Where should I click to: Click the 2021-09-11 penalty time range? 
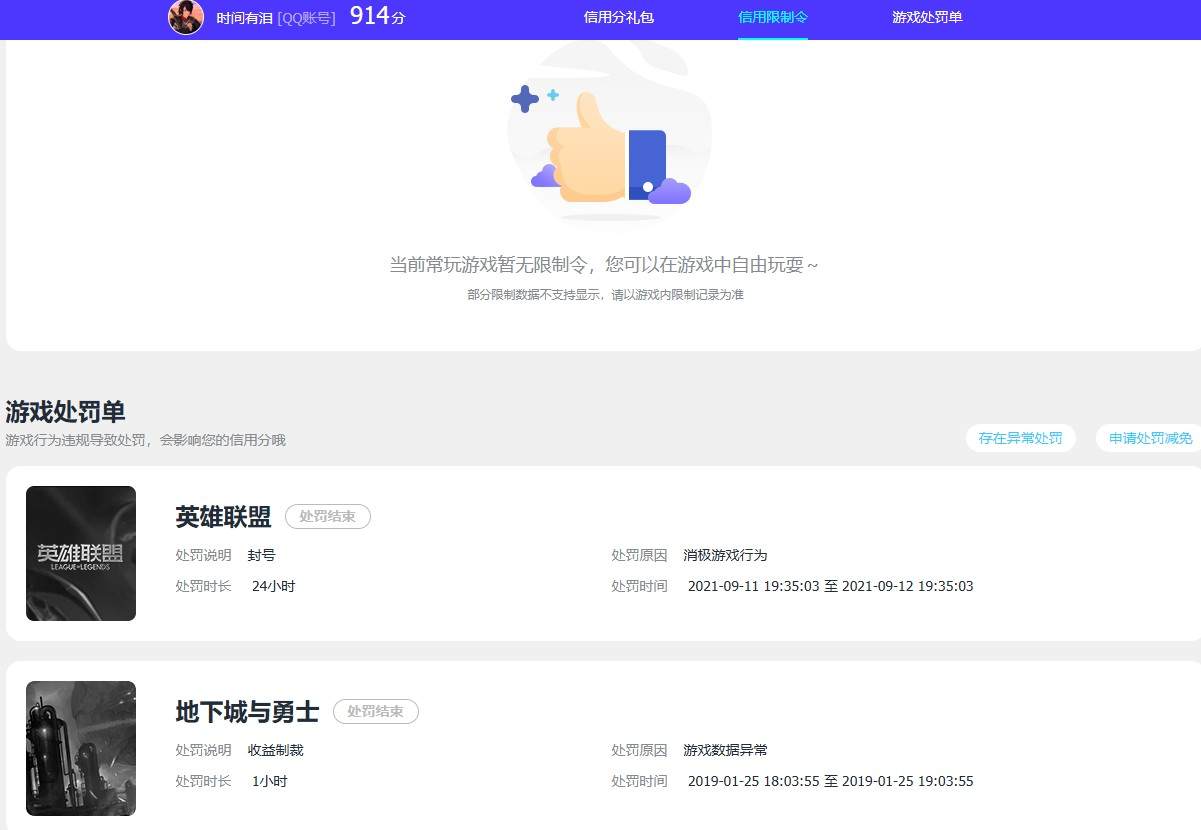[x=830, y=586]
